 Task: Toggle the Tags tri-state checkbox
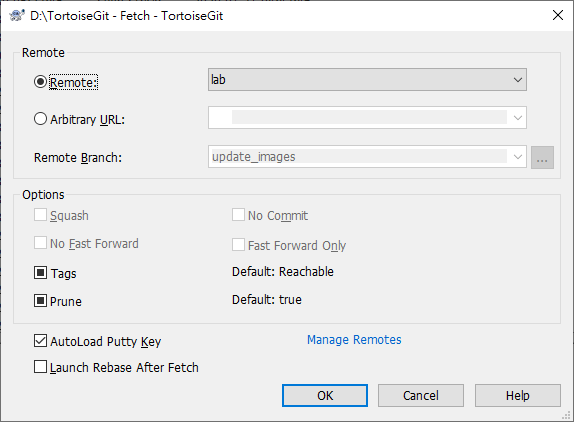pyautogui.click(x=40, y=273)
